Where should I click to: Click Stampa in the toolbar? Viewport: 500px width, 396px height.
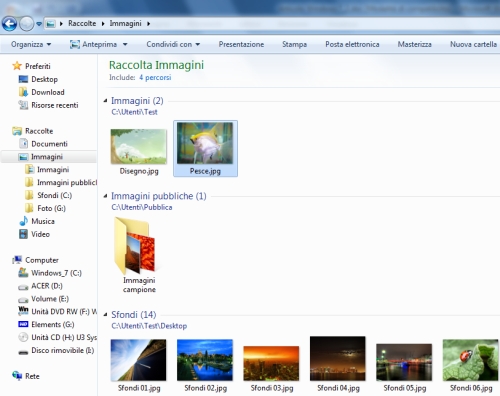click(294, 44)
